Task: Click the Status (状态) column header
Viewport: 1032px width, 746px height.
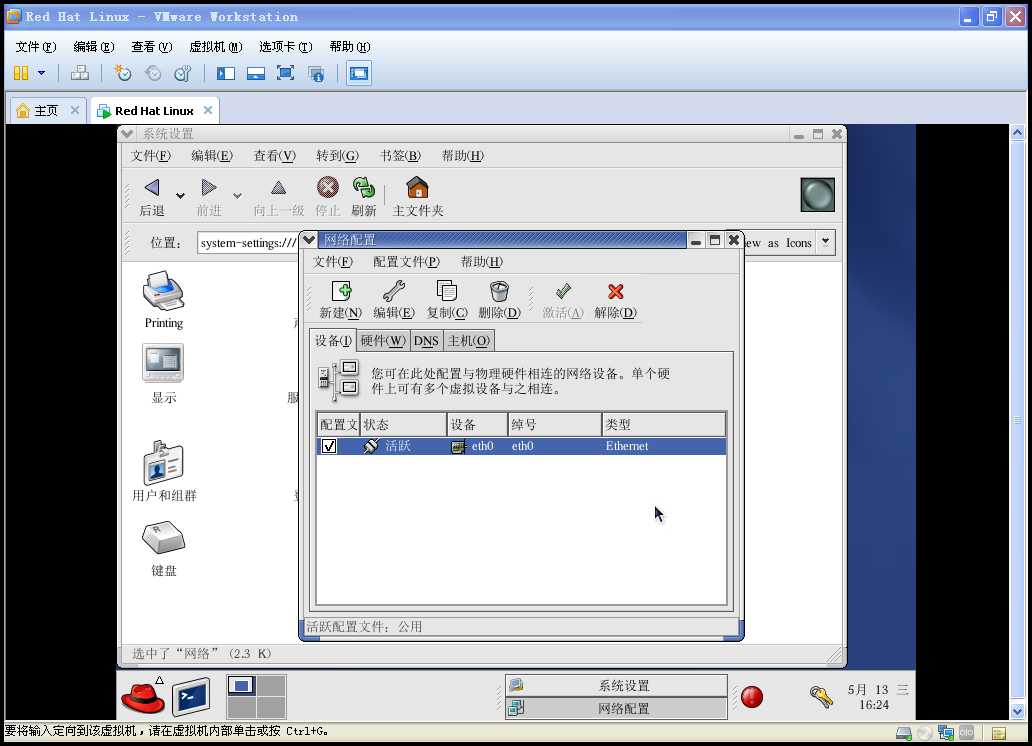Action: coord(403,425)
